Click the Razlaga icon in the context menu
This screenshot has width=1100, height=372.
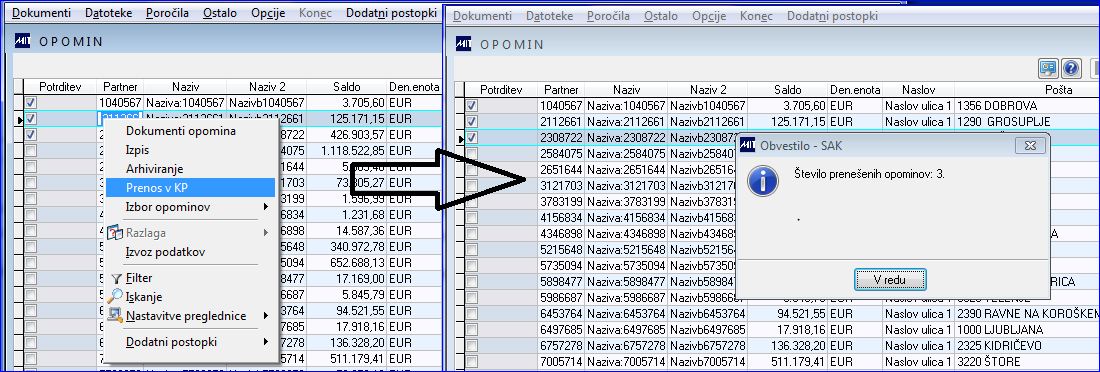[x=115, y=232]
